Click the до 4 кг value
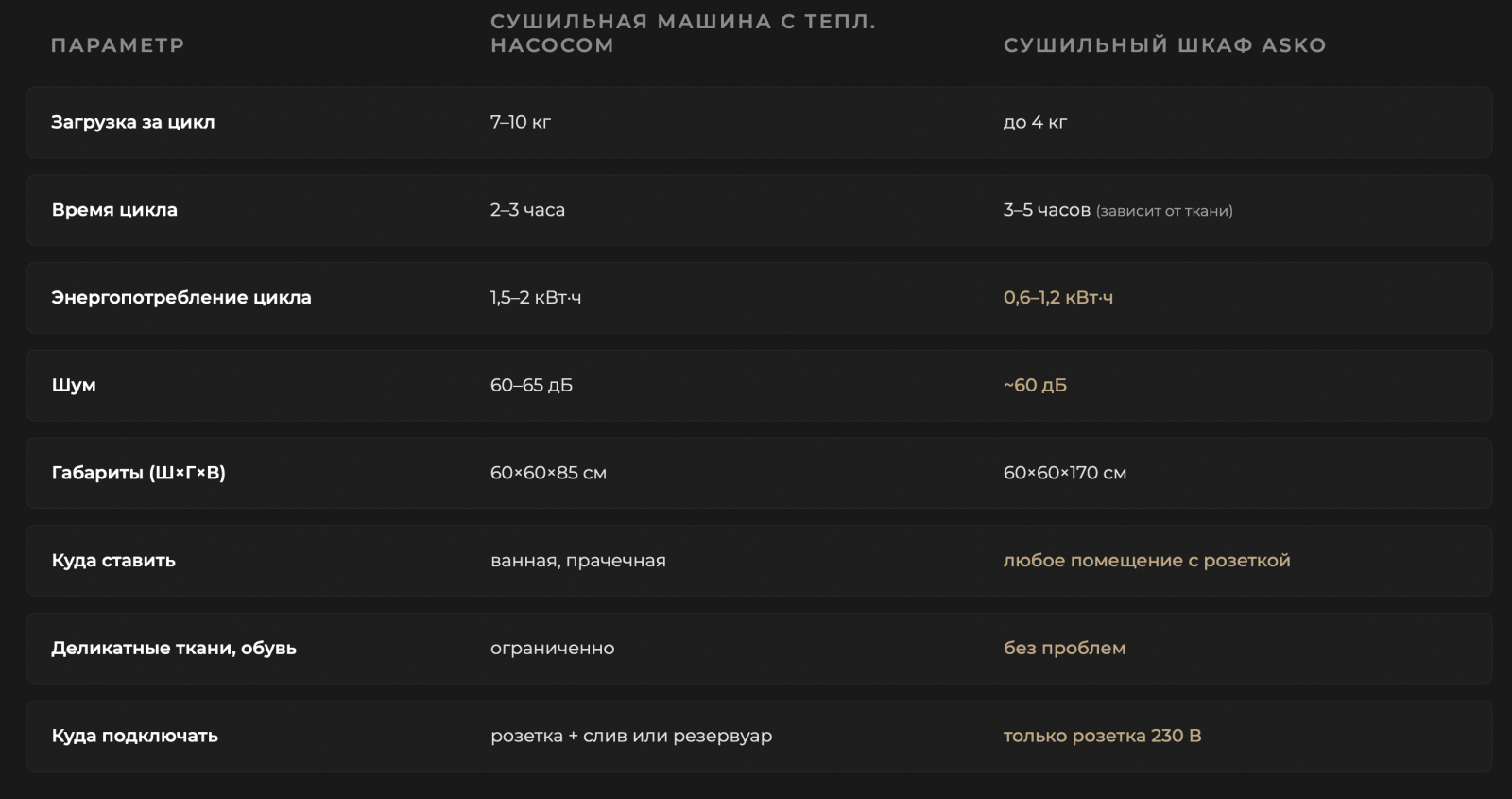1512x799 pixels. point(1035,122)
